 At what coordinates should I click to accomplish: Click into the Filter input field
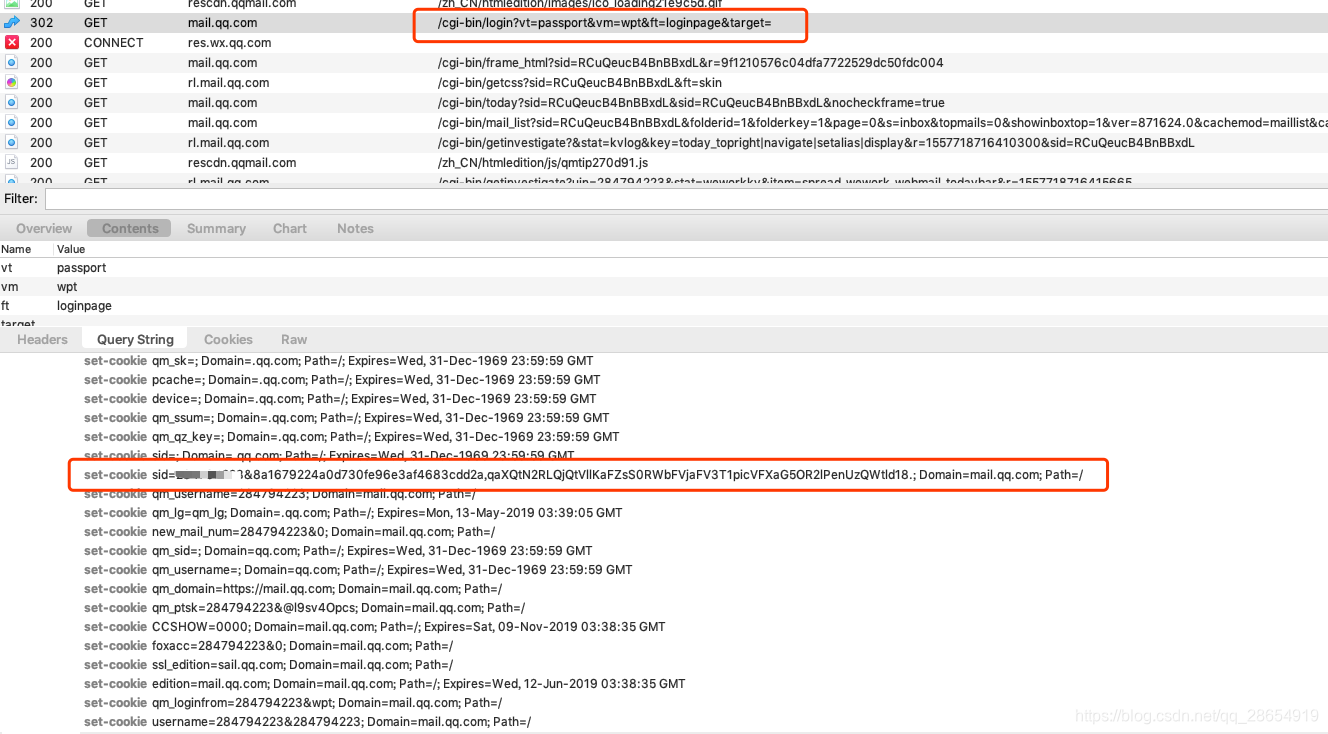click(686, 199)
